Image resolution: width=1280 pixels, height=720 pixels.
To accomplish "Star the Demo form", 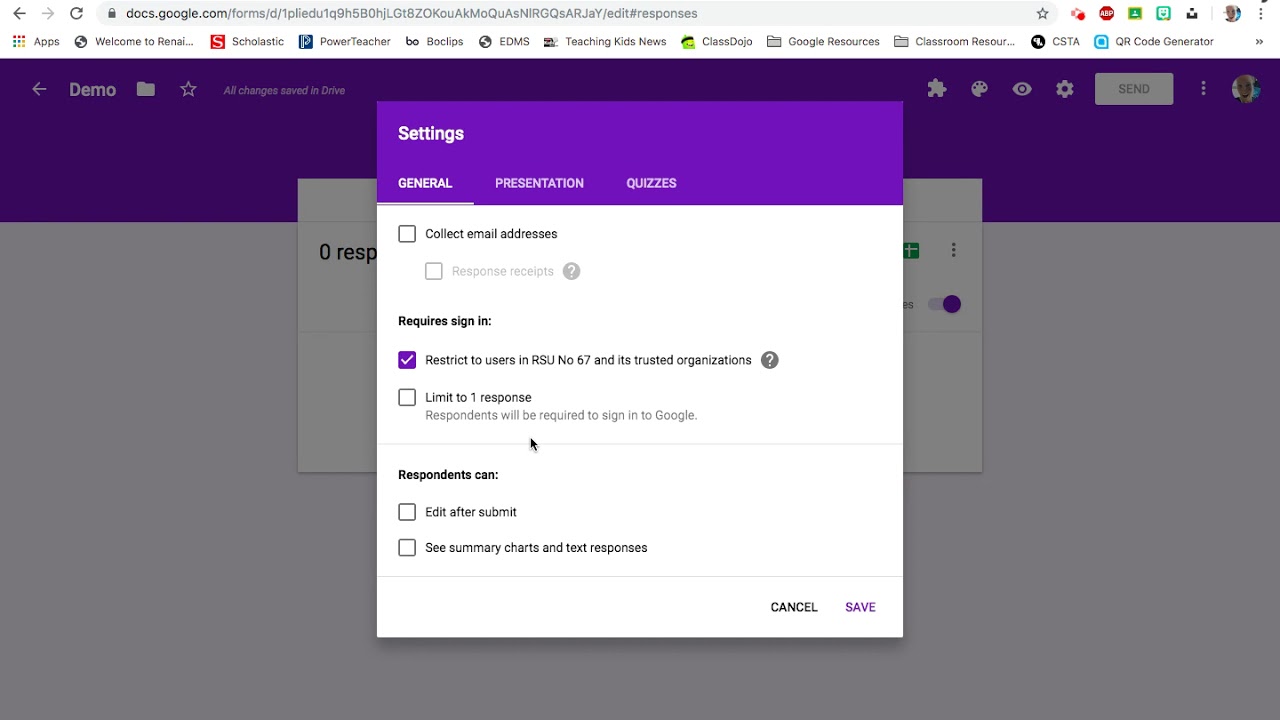I will [x=188, y=89].
